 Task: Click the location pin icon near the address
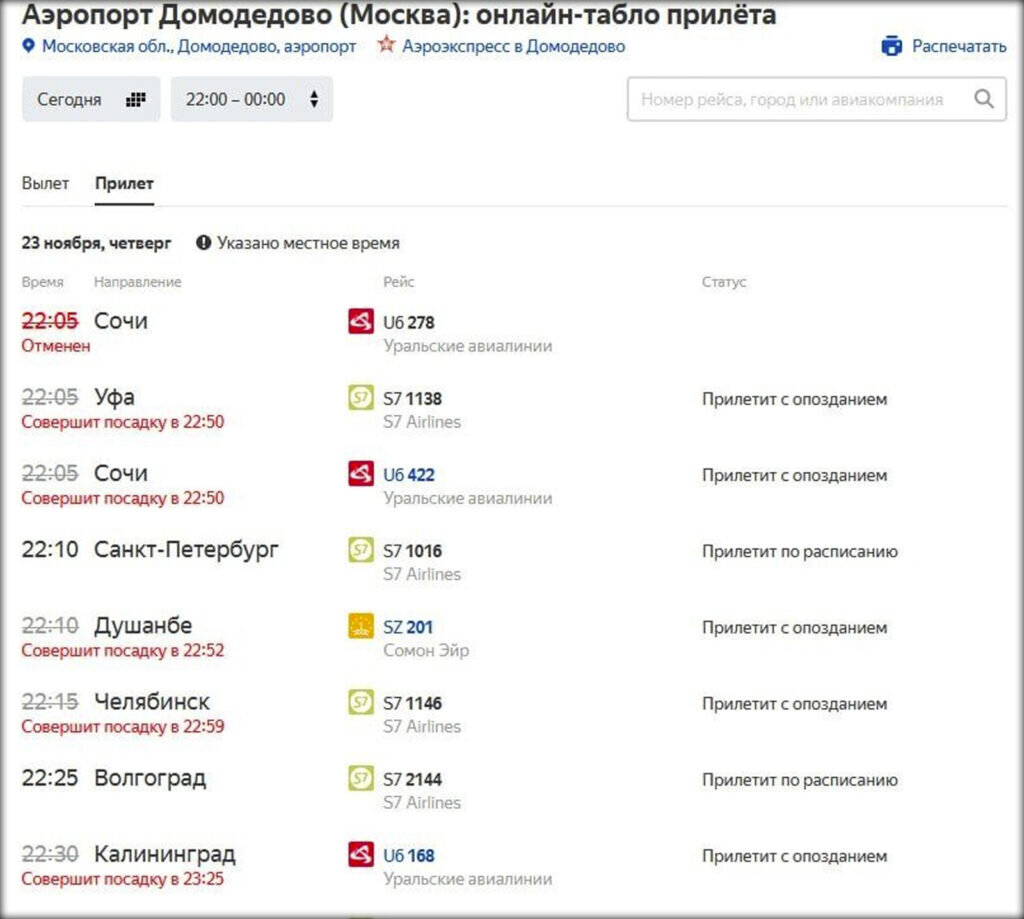[28, 46]
